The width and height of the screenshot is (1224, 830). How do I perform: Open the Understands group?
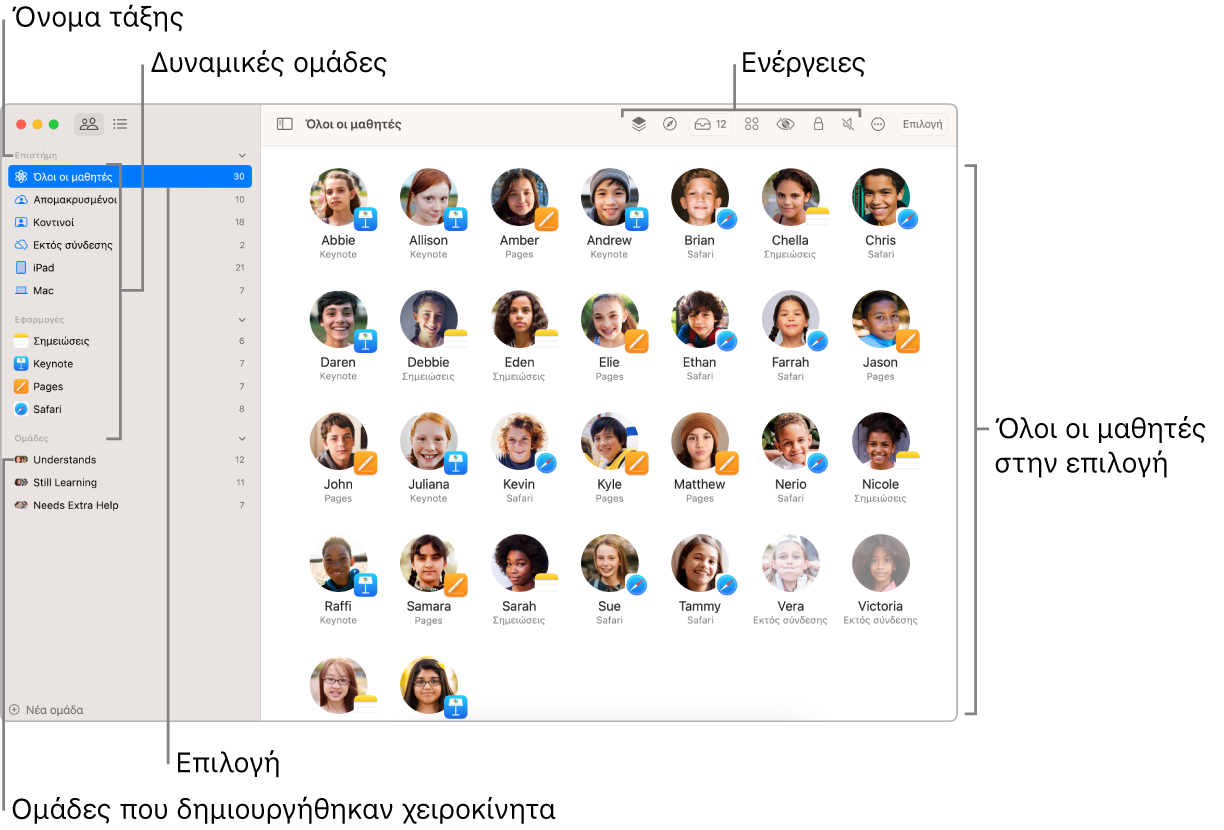(x=130, y=460)
